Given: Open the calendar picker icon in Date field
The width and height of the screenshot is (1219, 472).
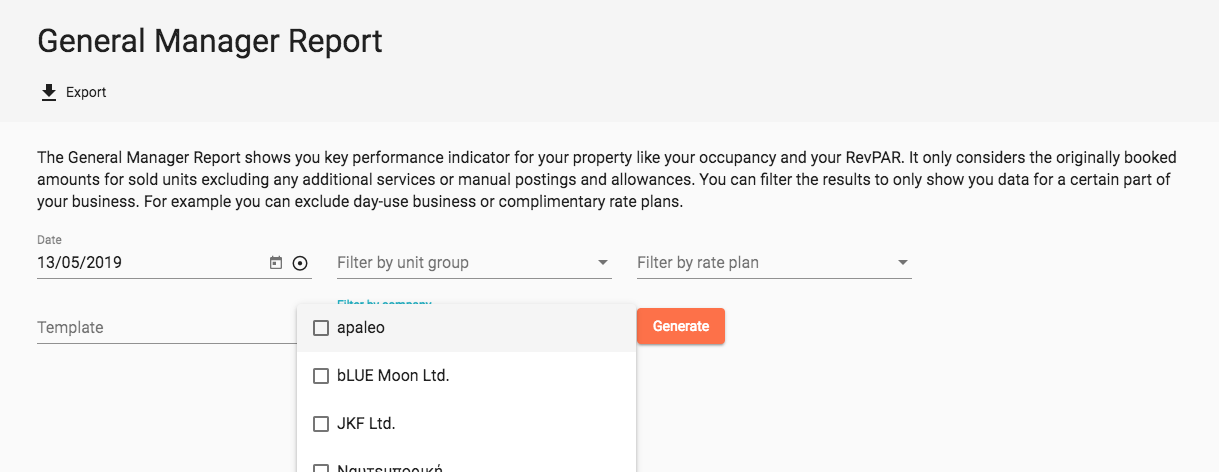Looking at the screenshot, I should point(276,263).
